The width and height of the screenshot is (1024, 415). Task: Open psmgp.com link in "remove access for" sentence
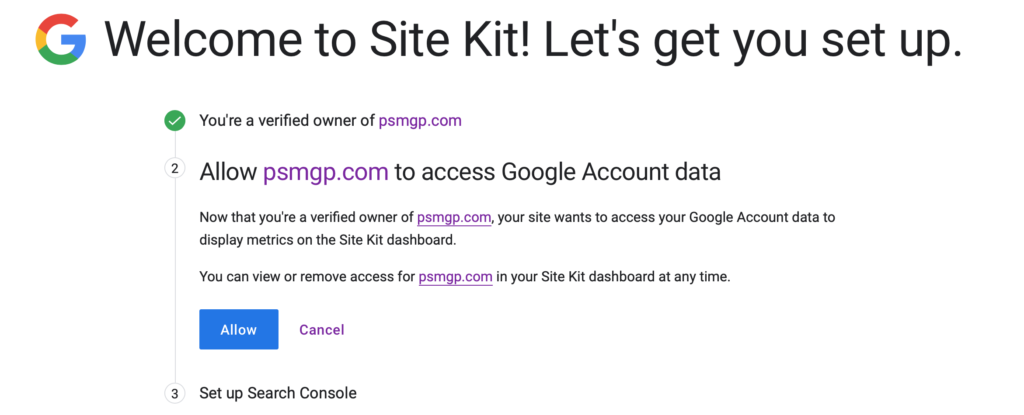(455, 276)
